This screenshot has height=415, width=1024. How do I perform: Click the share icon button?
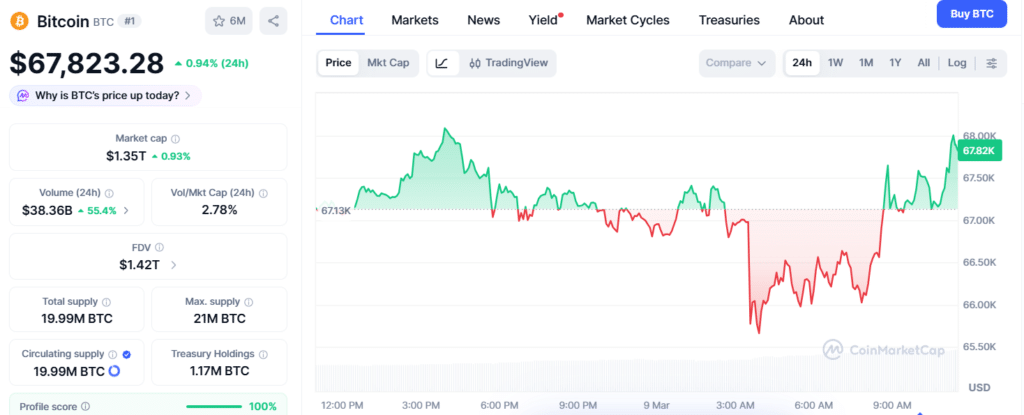point(273,21)
